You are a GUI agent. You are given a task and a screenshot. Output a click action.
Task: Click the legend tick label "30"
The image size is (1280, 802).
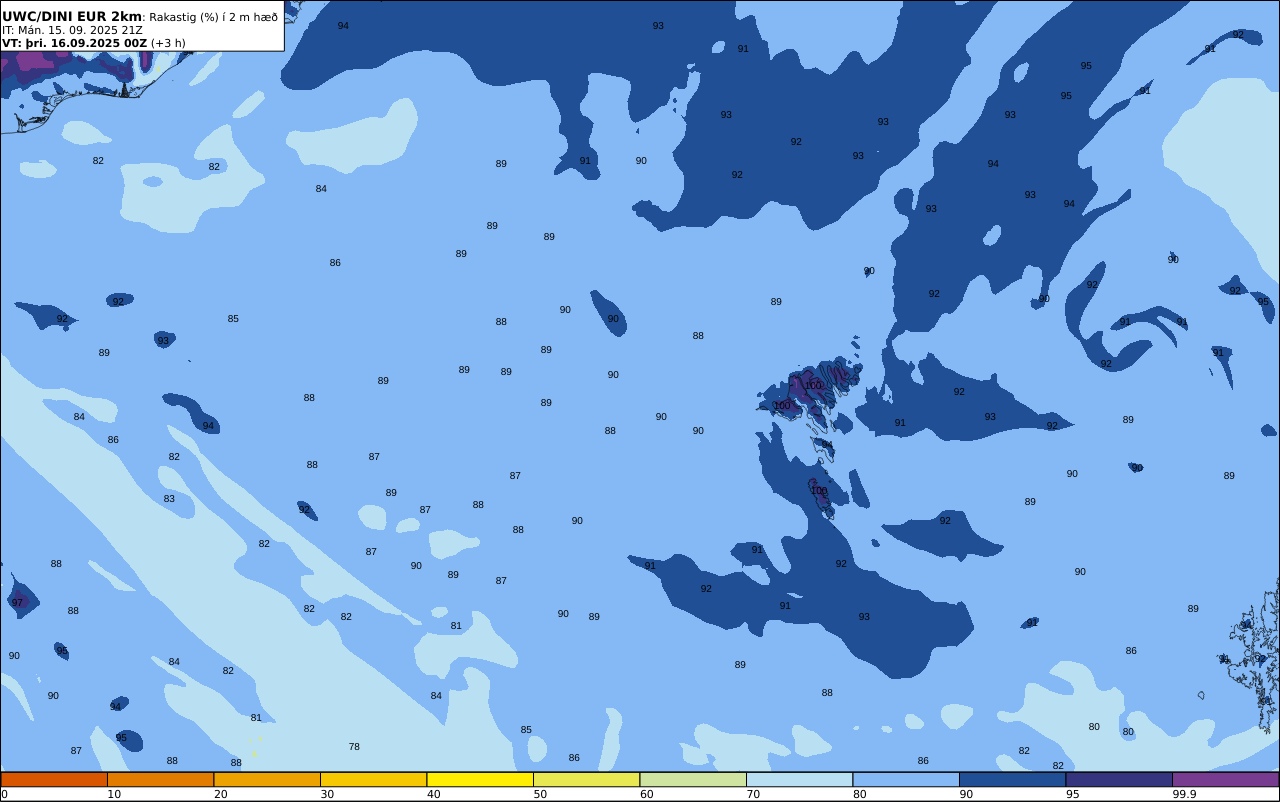pyautogui.click(x=327, y=794)
